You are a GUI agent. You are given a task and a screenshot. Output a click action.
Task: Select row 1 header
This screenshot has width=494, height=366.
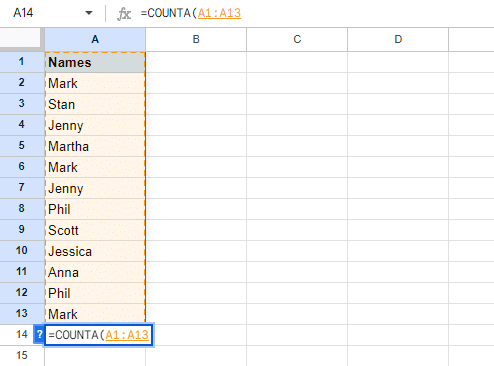click(22, 62)
